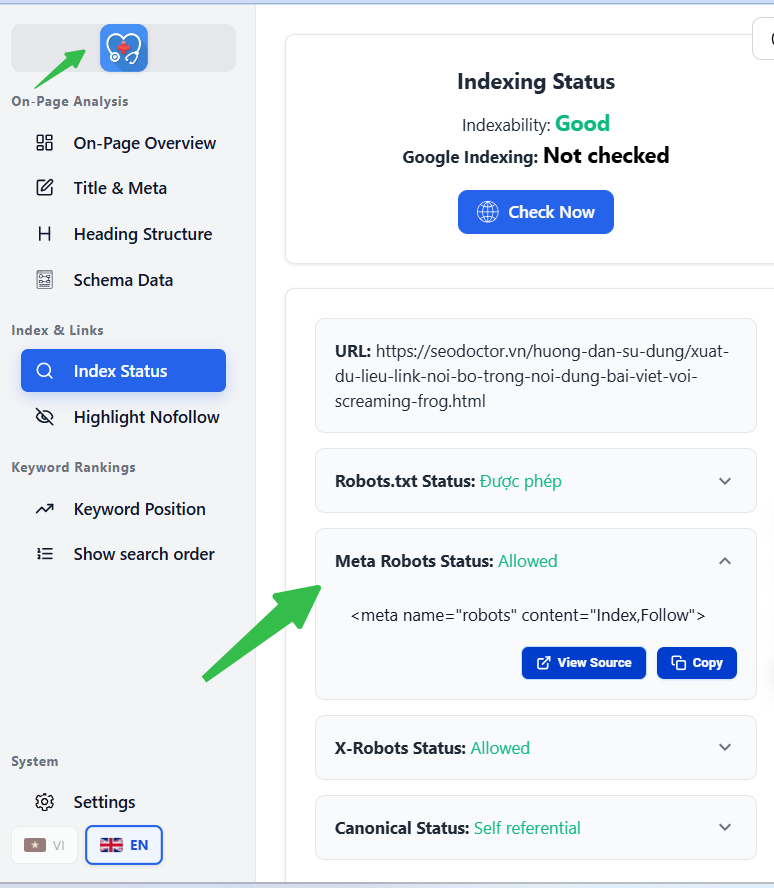This screenshot has width=774, height=888.
Task: Open the Index Status menu item
Action: tap(123, 370)
